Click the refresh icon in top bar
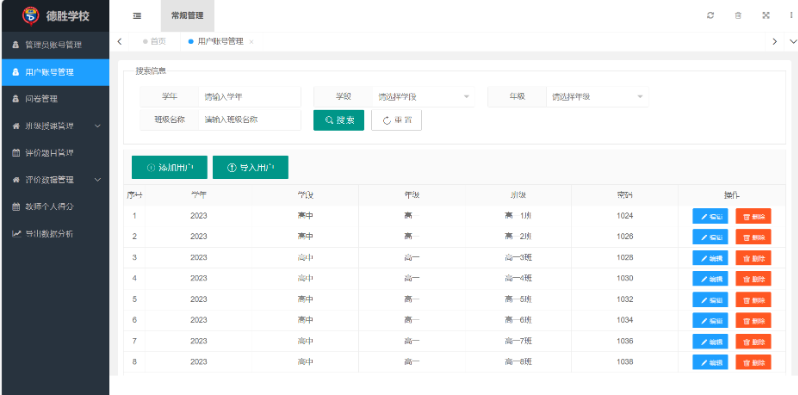The height and width of the screenshot is (395, 798). coord(710,15)
